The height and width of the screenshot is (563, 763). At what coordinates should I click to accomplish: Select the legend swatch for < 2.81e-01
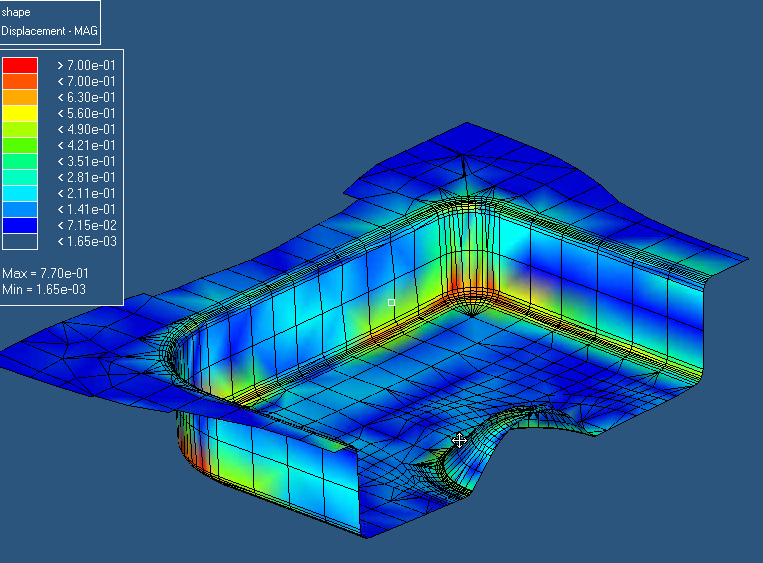point(20,177)
